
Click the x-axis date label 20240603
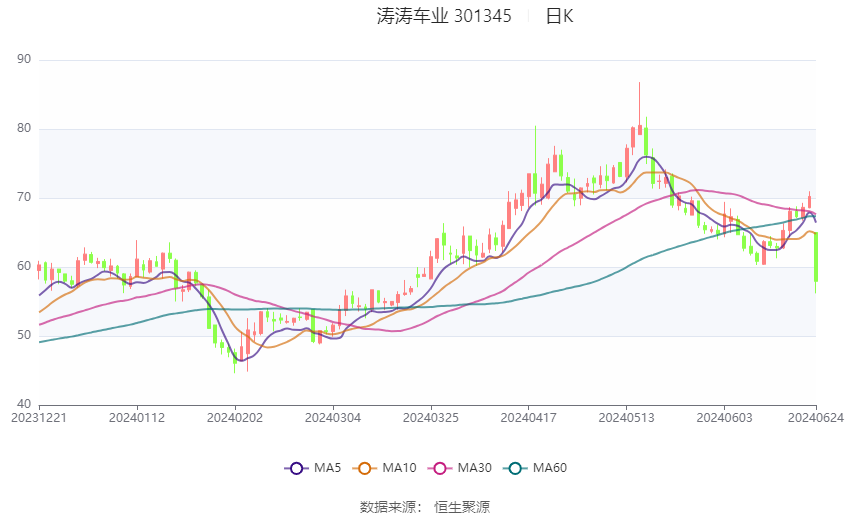[x=725, y=418]
